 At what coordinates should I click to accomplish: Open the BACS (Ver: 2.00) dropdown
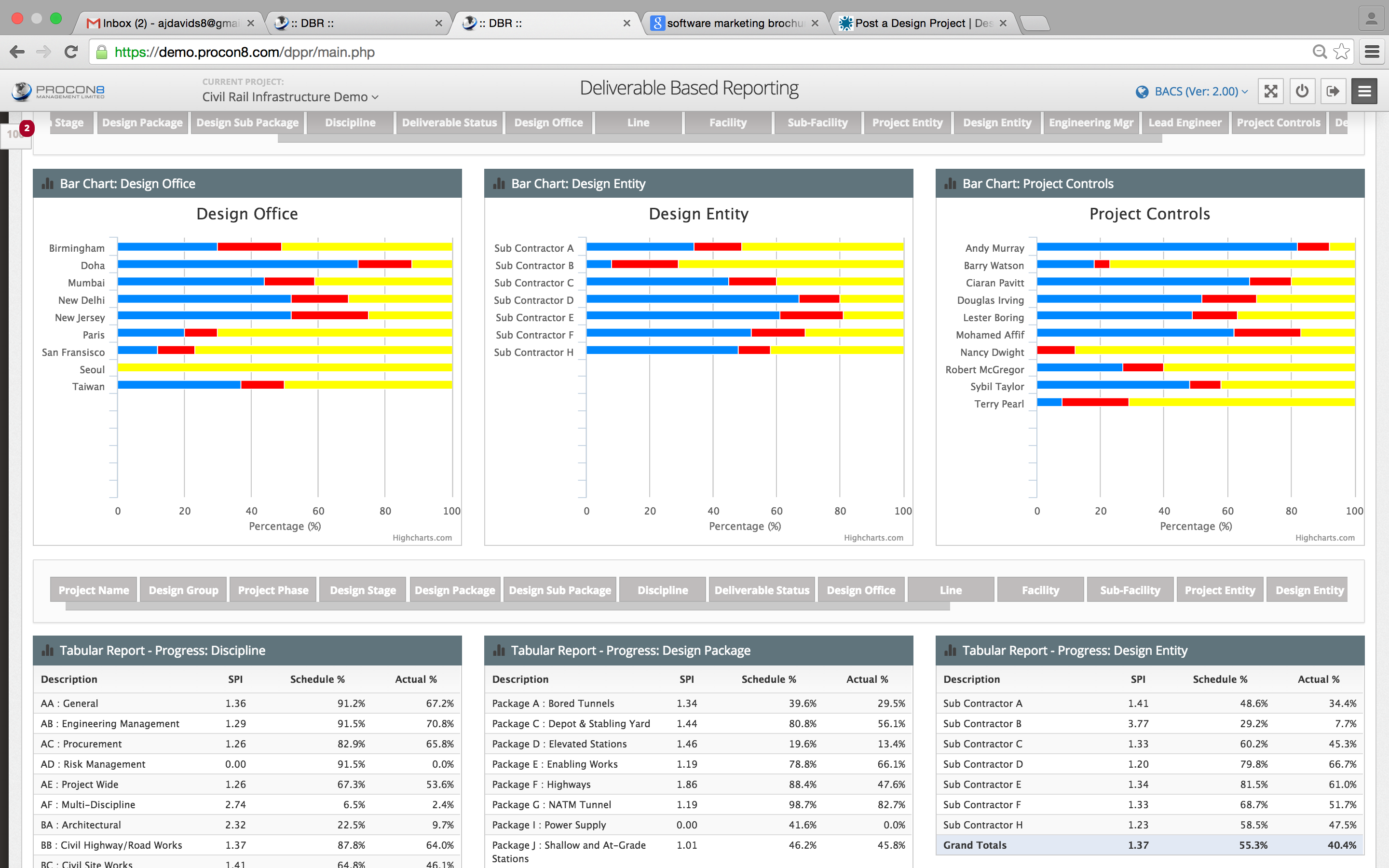point(1196,91)
